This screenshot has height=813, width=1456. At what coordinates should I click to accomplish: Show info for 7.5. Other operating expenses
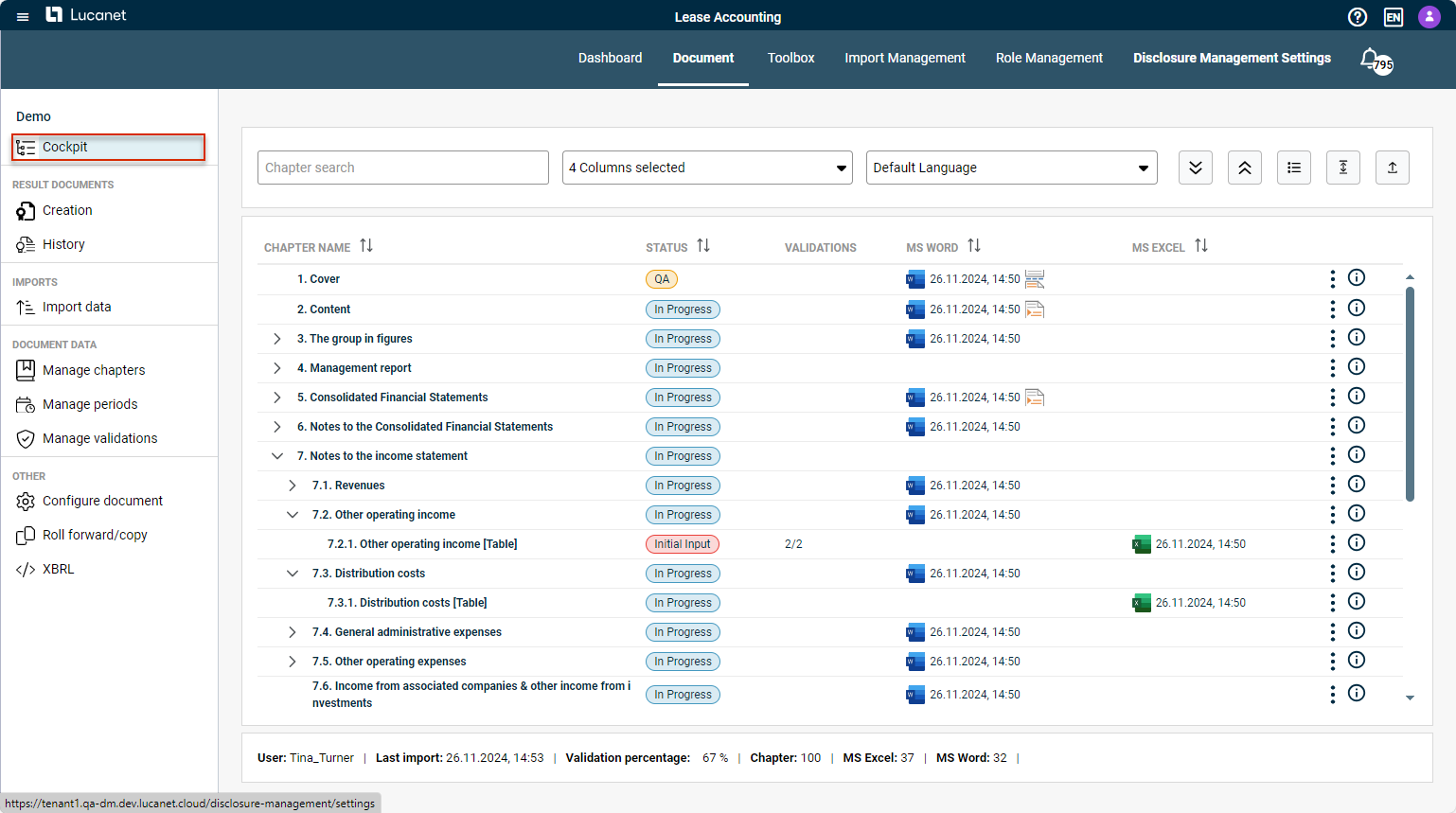[1357, 660]
